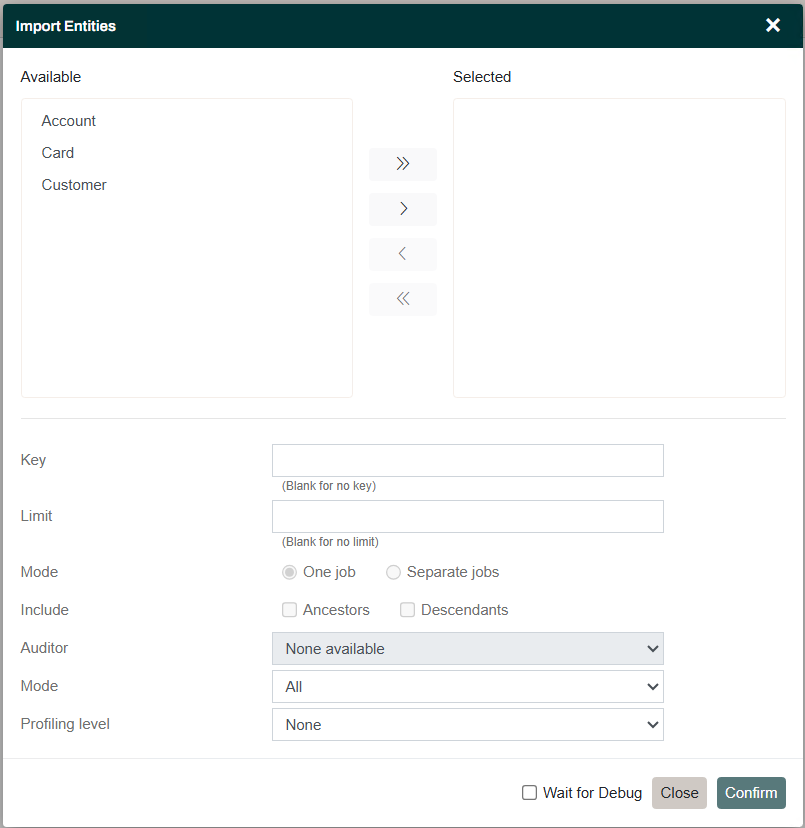Click the X icon on the Import Entities dialog
Screen dimensions: 805x828
772,25
